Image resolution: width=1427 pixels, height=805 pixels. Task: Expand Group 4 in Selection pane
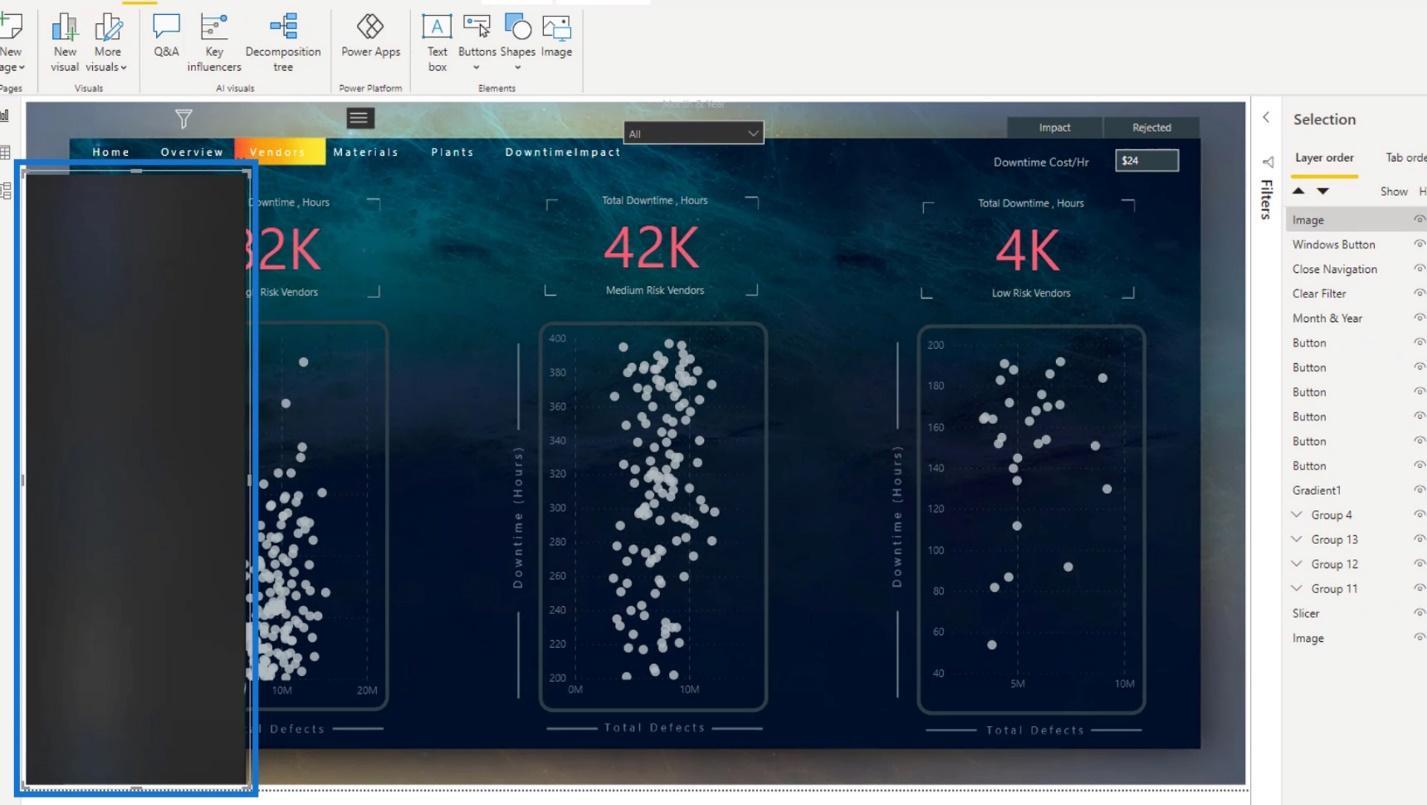(1298, 515)
